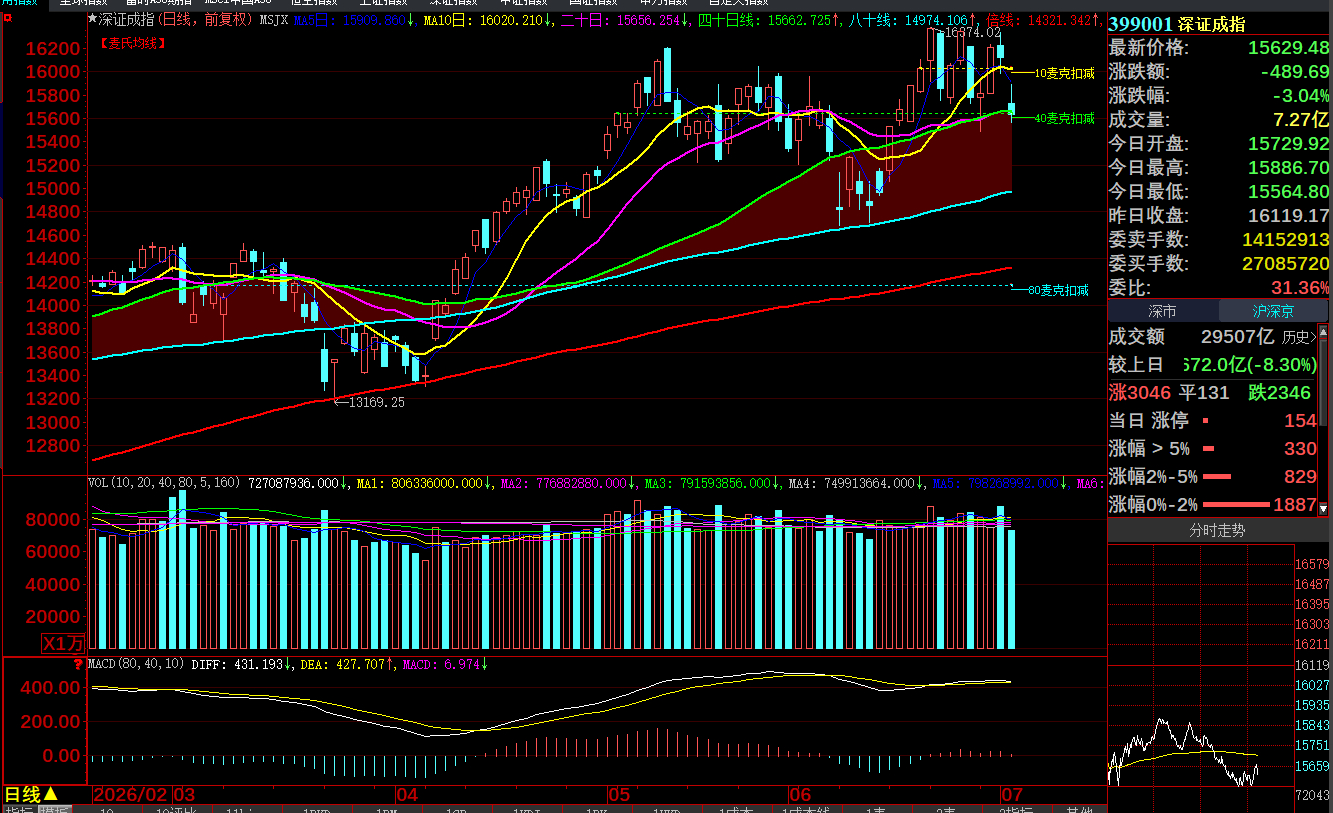Click the 05 month marker on time axis
Screen dimensions: 1333x813
coord(619,795)
